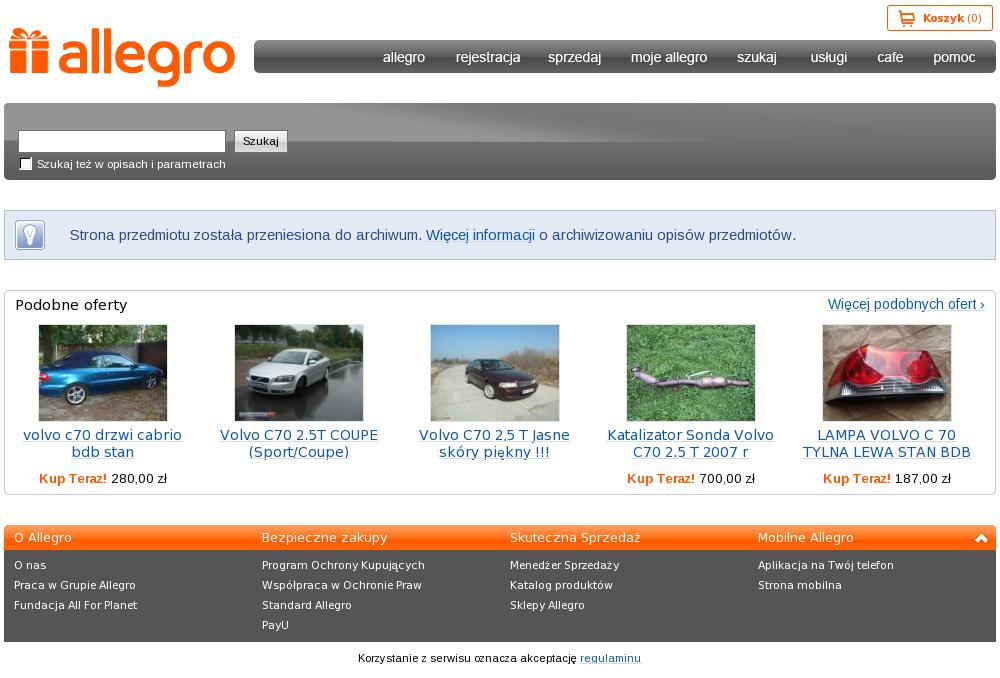Visit the cafe section
This screenshot has width=1000, height=678.
(x=890, y=57)
